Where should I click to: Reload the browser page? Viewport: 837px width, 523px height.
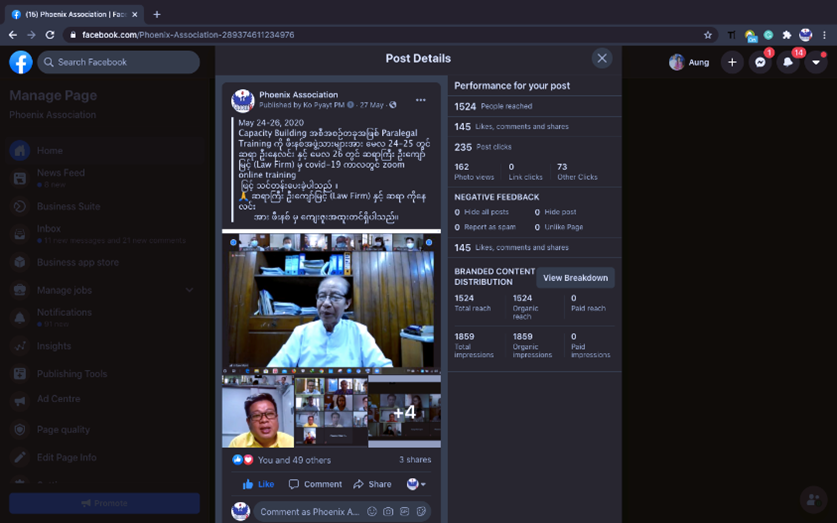click(50, 35)
